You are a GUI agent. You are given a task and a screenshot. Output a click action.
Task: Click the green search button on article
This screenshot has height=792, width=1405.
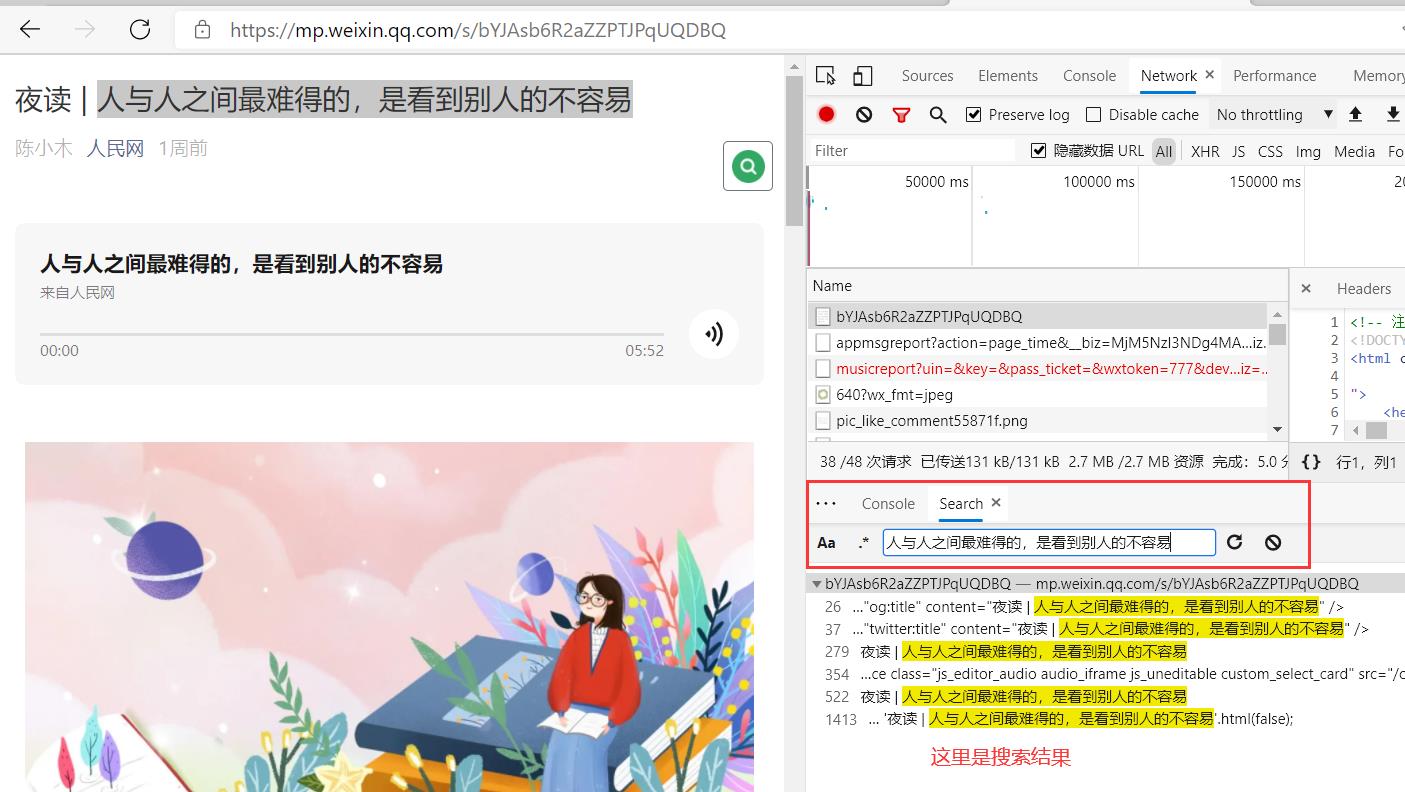(x=748, y=166)
